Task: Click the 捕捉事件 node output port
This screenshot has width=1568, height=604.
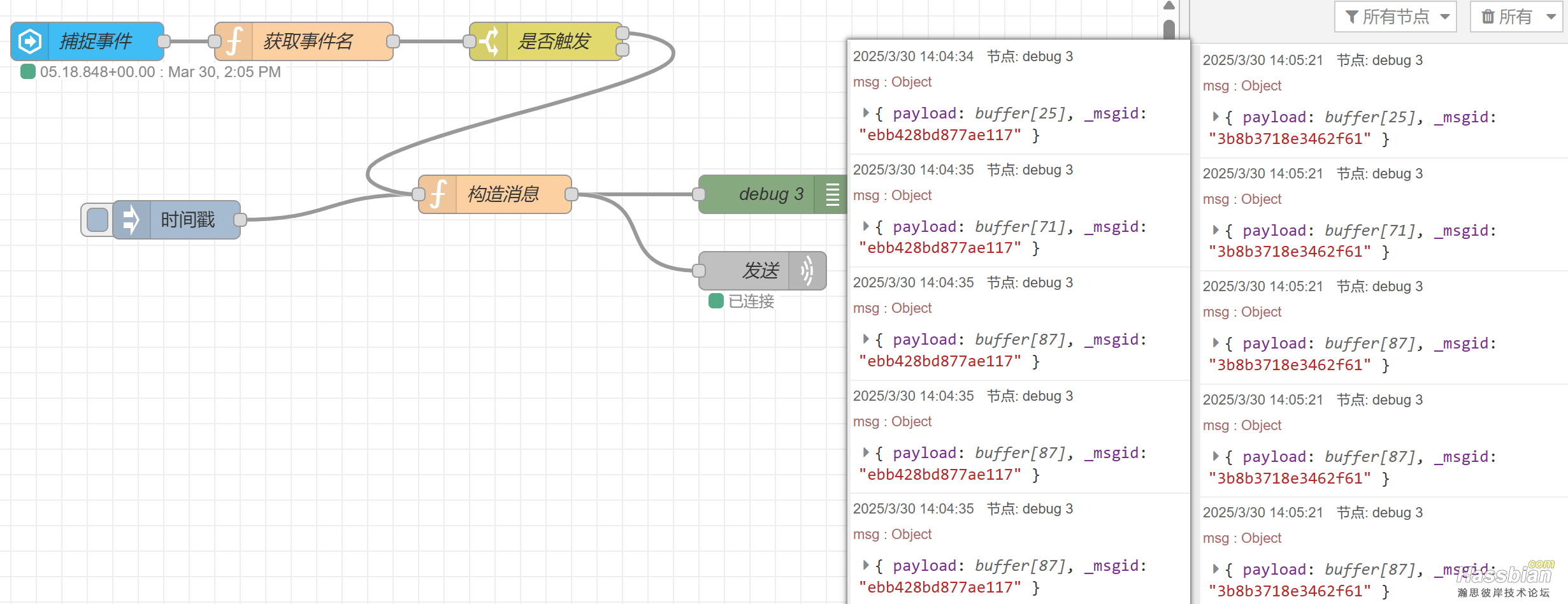Action: click(x=164, y=41)
